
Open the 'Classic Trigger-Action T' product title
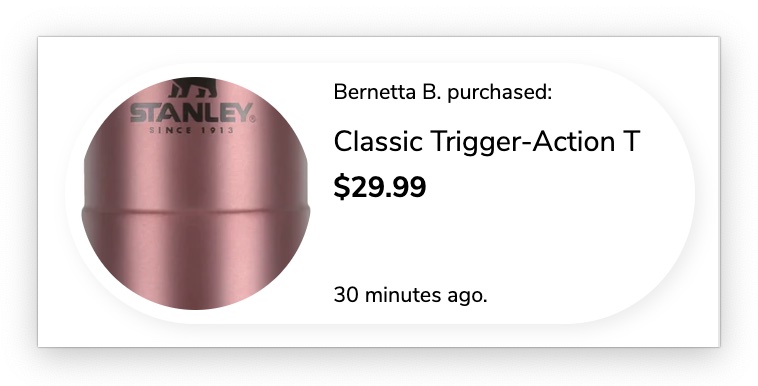(x=487, y=142)
